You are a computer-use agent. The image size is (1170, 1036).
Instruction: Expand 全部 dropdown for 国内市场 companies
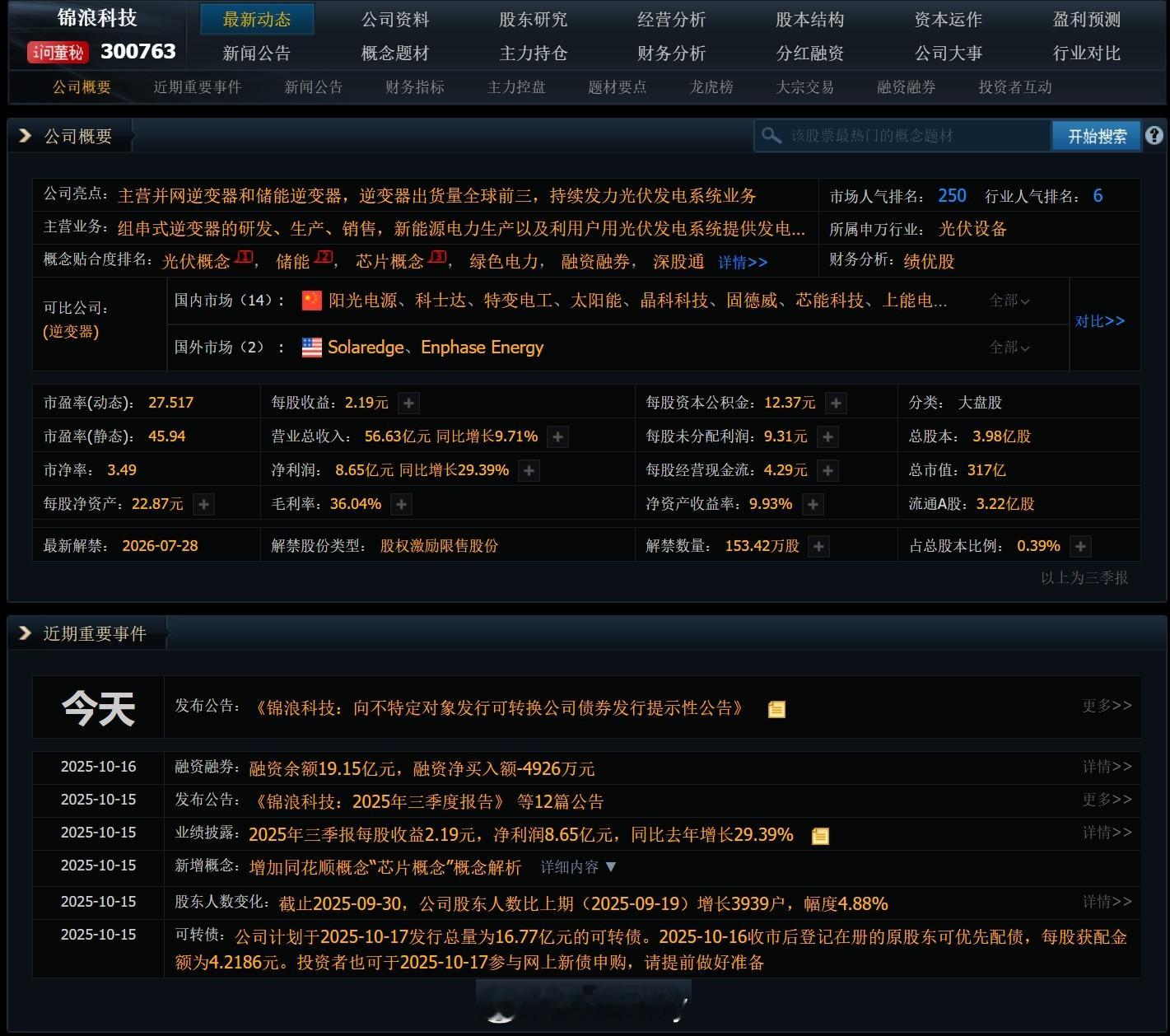1009,301
